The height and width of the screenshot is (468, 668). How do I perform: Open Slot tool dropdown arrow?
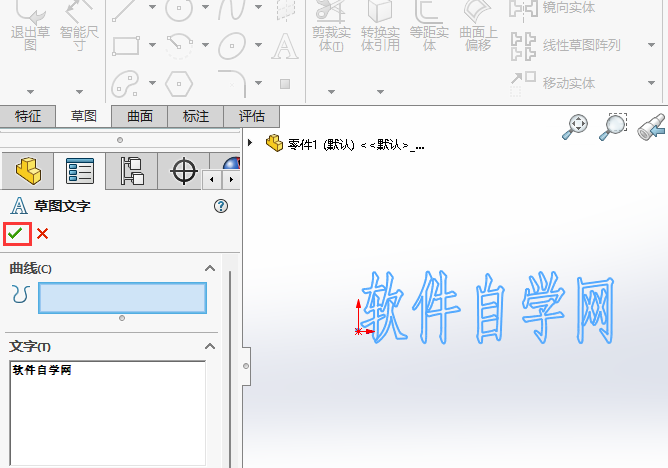(153, 83)
